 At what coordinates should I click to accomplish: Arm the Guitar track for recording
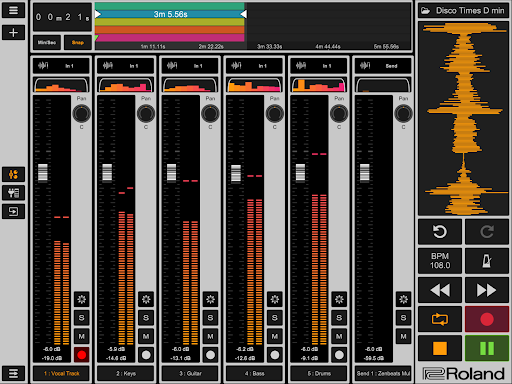(210, 355)
